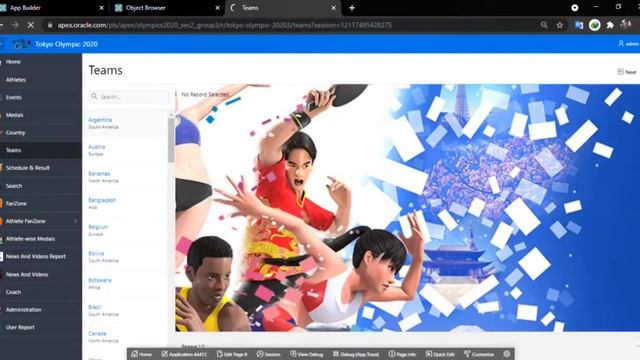Click the teams Search input field

coord(129,97)
